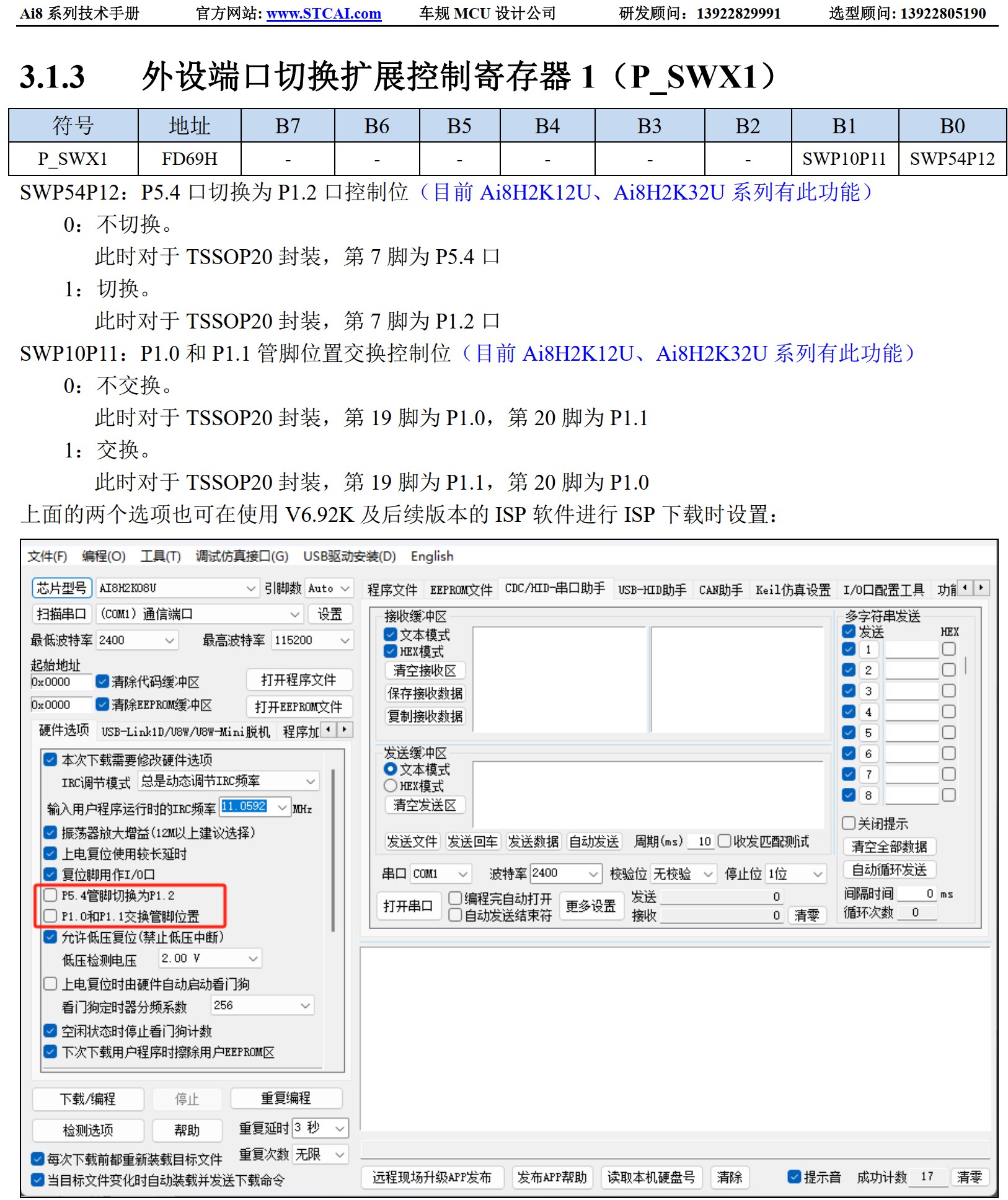The height and width of the screenshot is (1200, 1008).
Task: Click the 清空接收区 button
Action: click(425, 670)
